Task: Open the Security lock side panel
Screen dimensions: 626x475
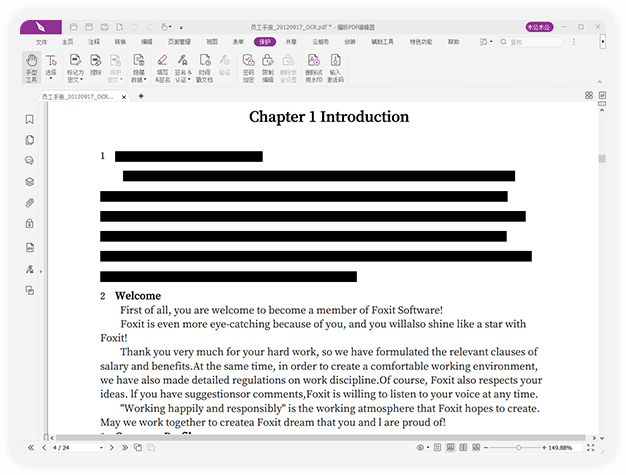Action: click(x=30, y=223)
